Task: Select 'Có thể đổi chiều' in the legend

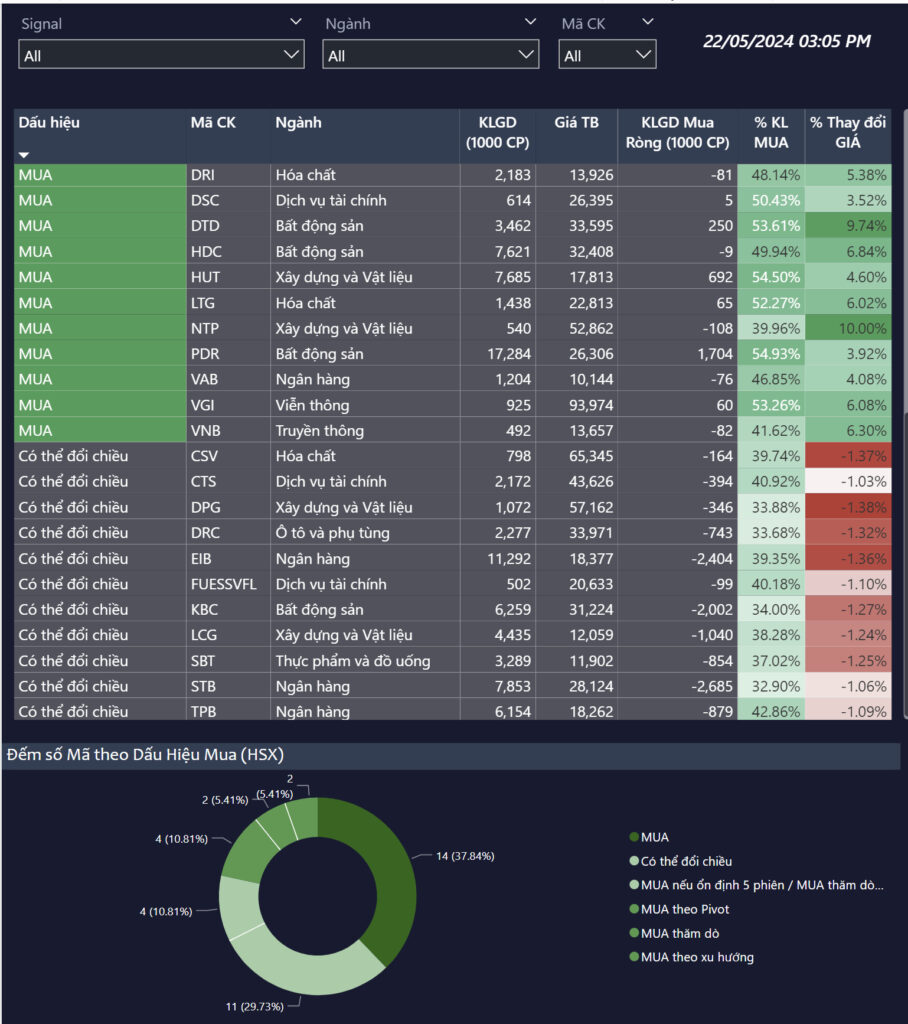Action: (x=686, y=861)
